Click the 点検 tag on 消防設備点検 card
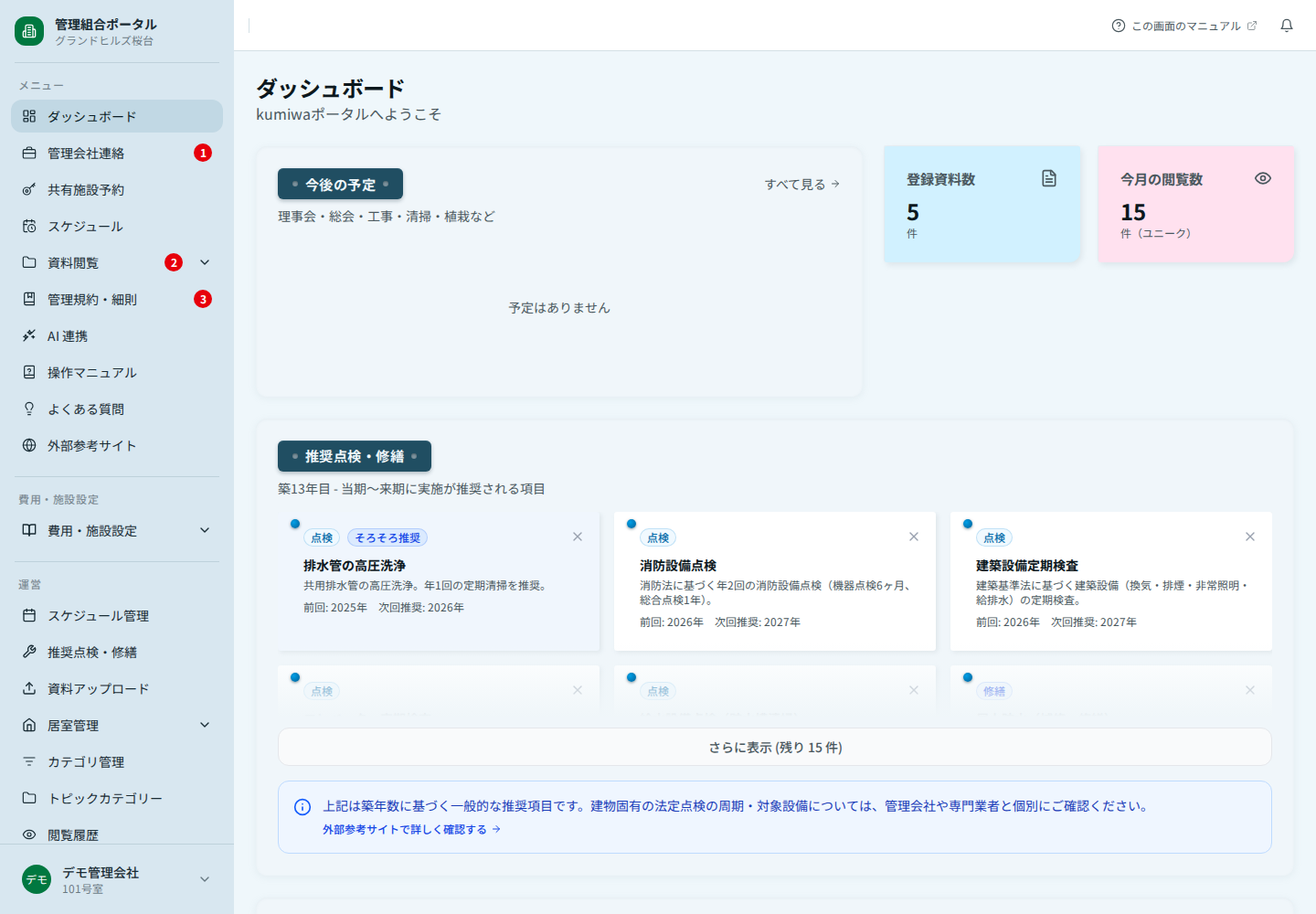Viewport: 1316px width, 914px height. (658, 537)
